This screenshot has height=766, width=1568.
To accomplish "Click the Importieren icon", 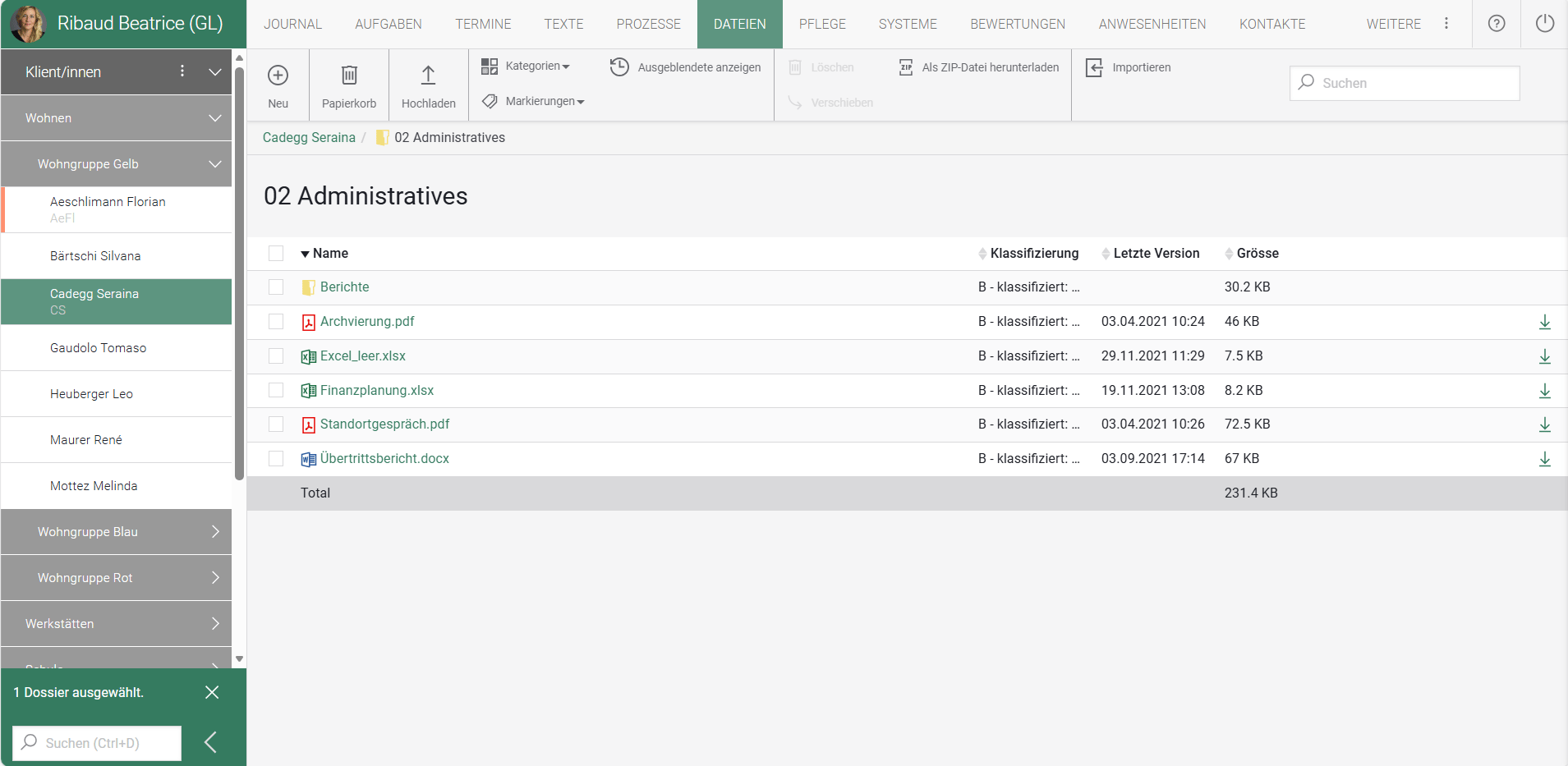I will pos(1094,67).
